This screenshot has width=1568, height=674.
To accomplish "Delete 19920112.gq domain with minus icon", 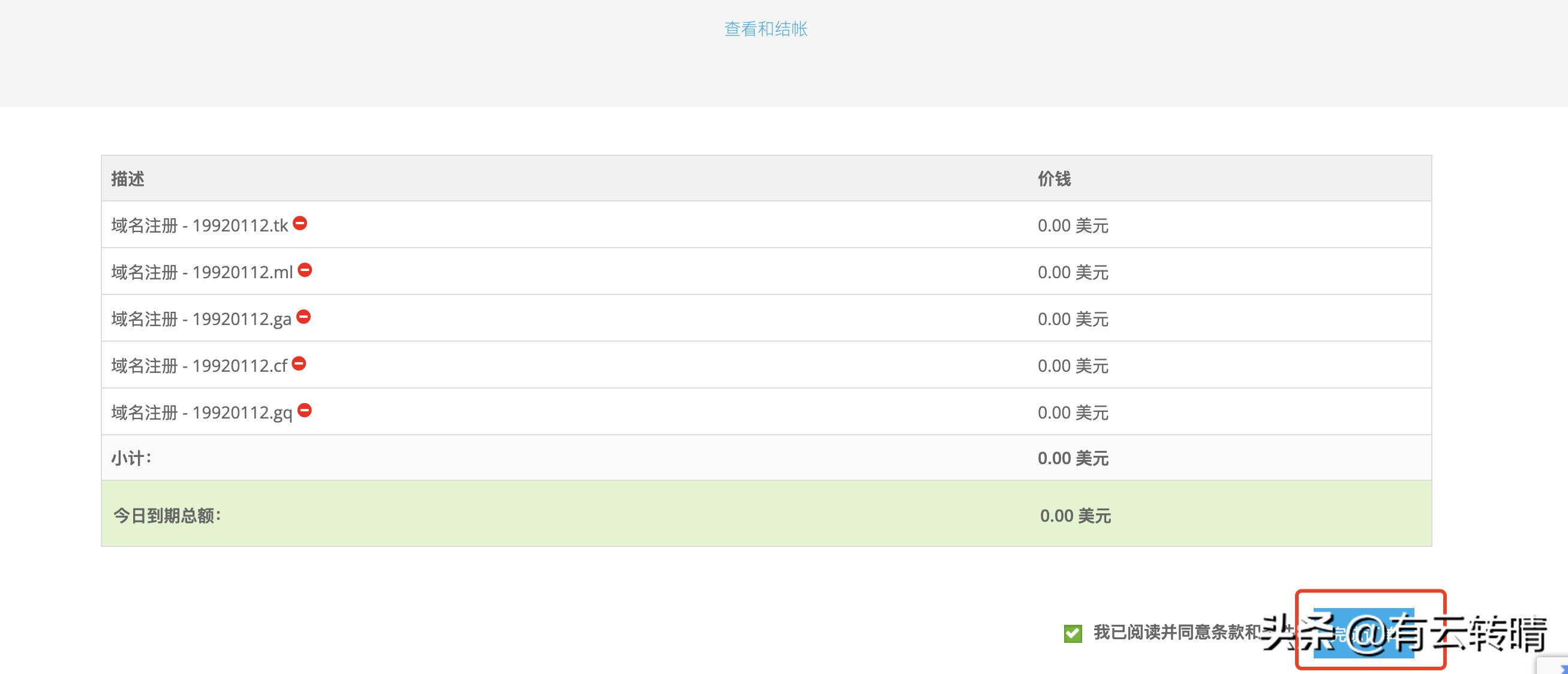I will 304,411.
